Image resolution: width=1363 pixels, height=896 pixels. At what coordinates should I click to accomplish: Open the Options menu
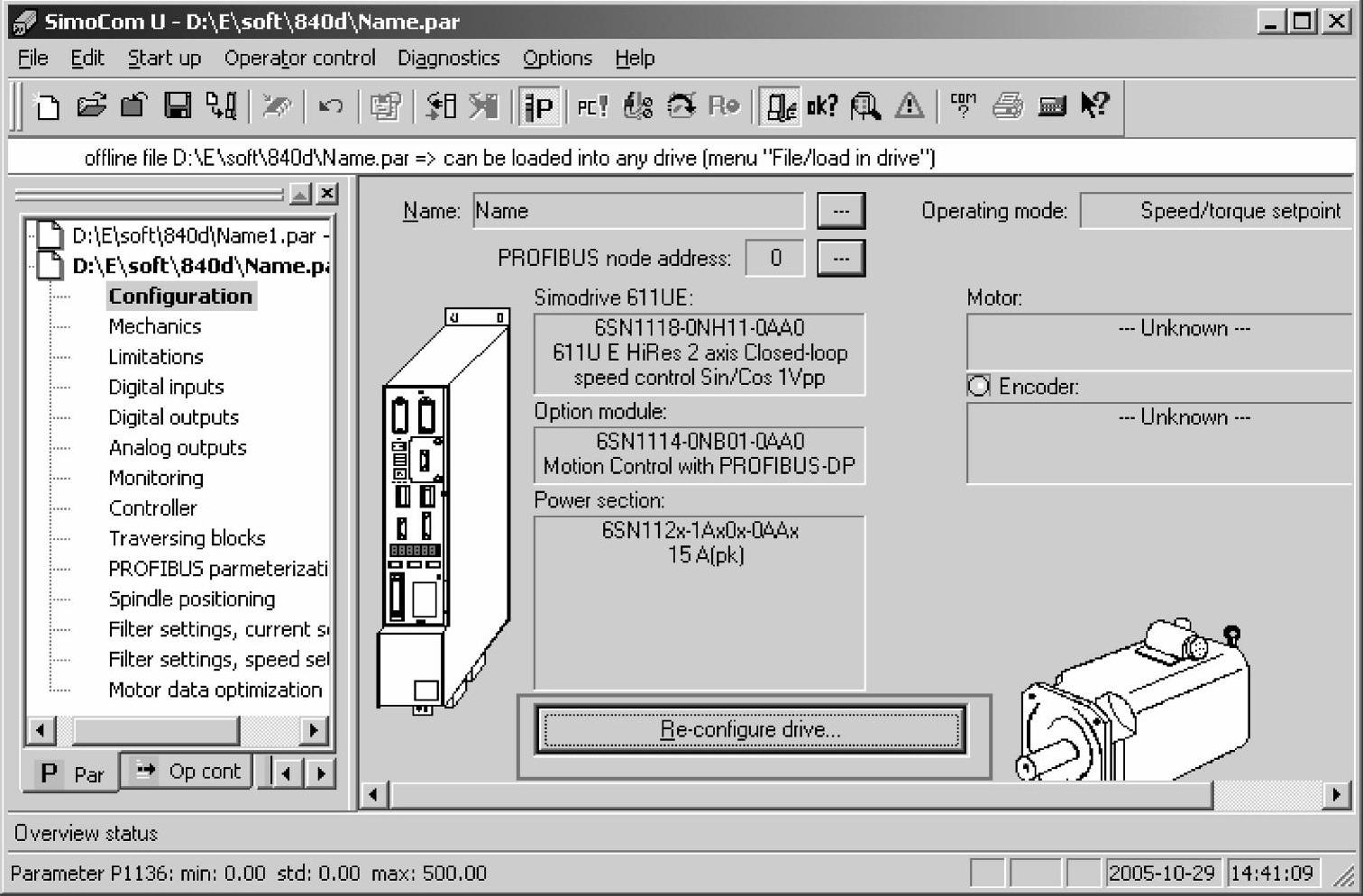click(557, 58)
